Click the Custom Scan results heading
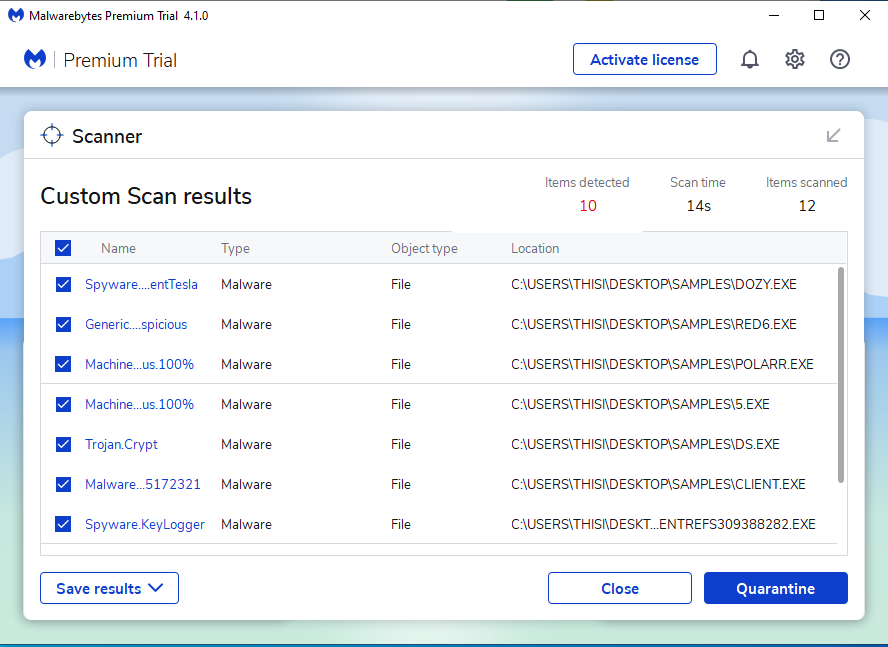Screen dimensions: 888x647 pos(146,196)
